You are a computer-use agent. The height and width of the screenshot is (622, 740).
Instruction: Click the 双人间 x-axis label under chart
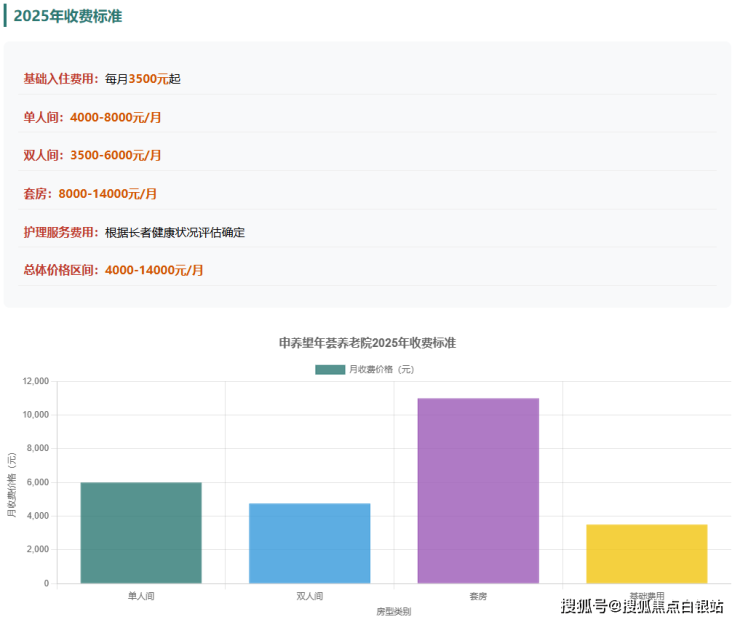click(x=309, y=596)
